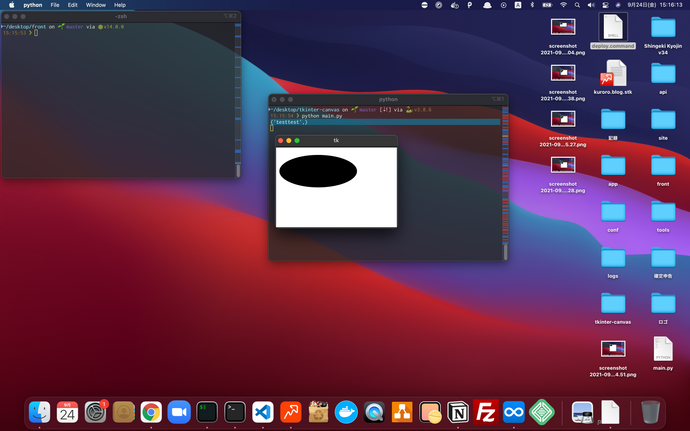Select the app folder on desktop
690x431 pixels.
click(x=613, y=169)
